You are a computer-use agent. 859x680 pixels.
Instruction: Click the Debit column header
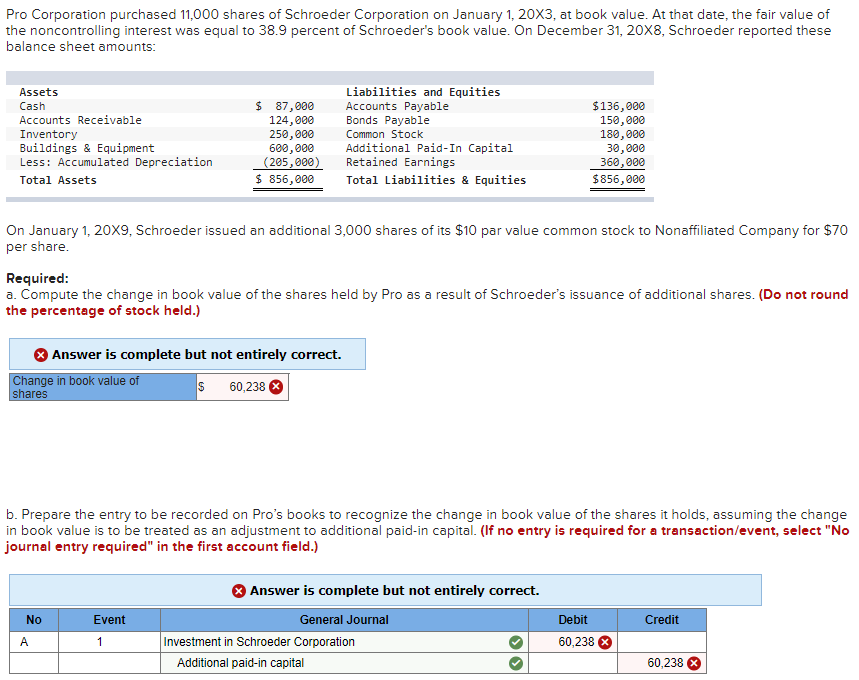[573, 620]
